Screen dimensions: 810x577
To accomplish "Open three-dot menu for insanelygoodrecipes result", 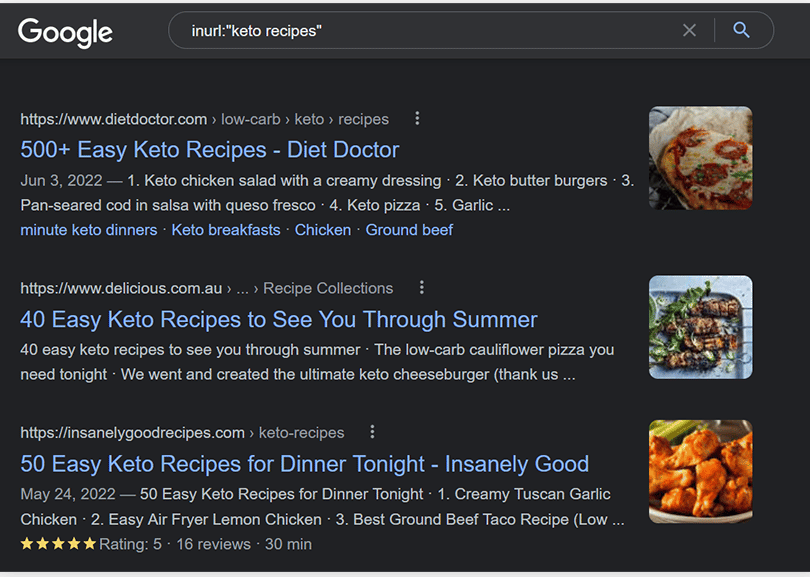I will point(372,432).
